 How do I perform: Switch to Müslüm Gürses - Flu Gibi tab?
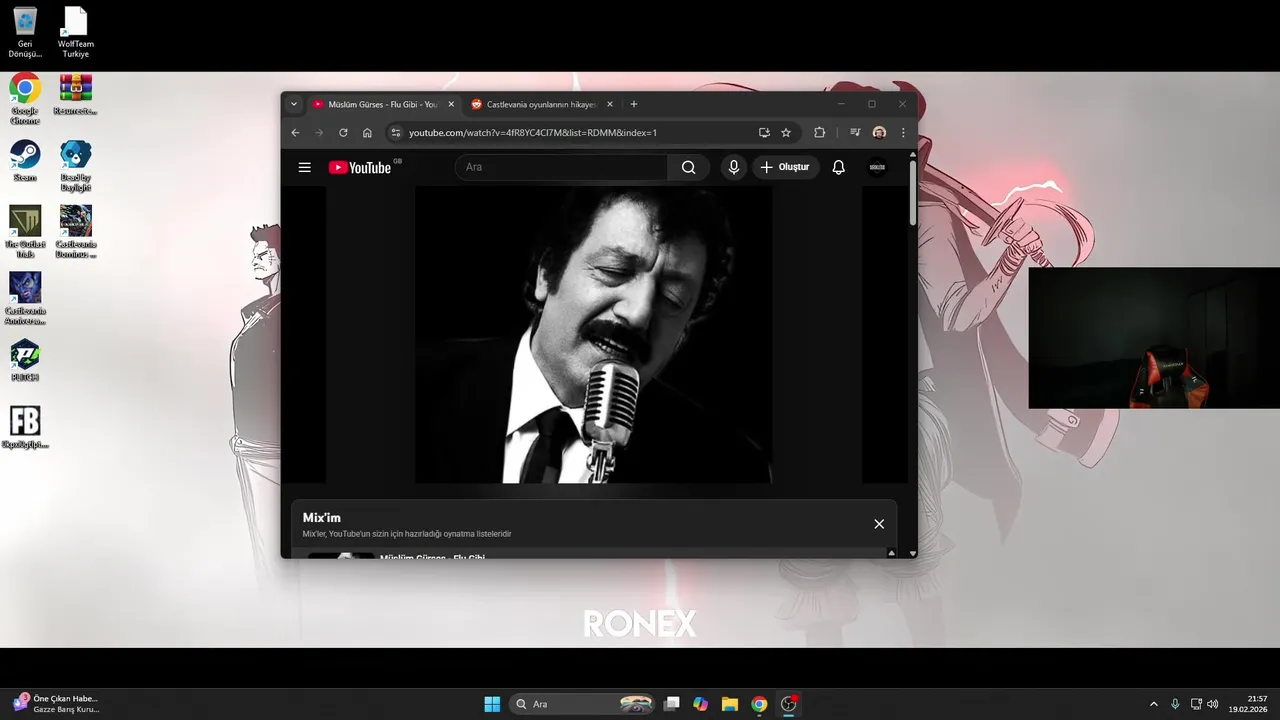(x=383, y=104)
